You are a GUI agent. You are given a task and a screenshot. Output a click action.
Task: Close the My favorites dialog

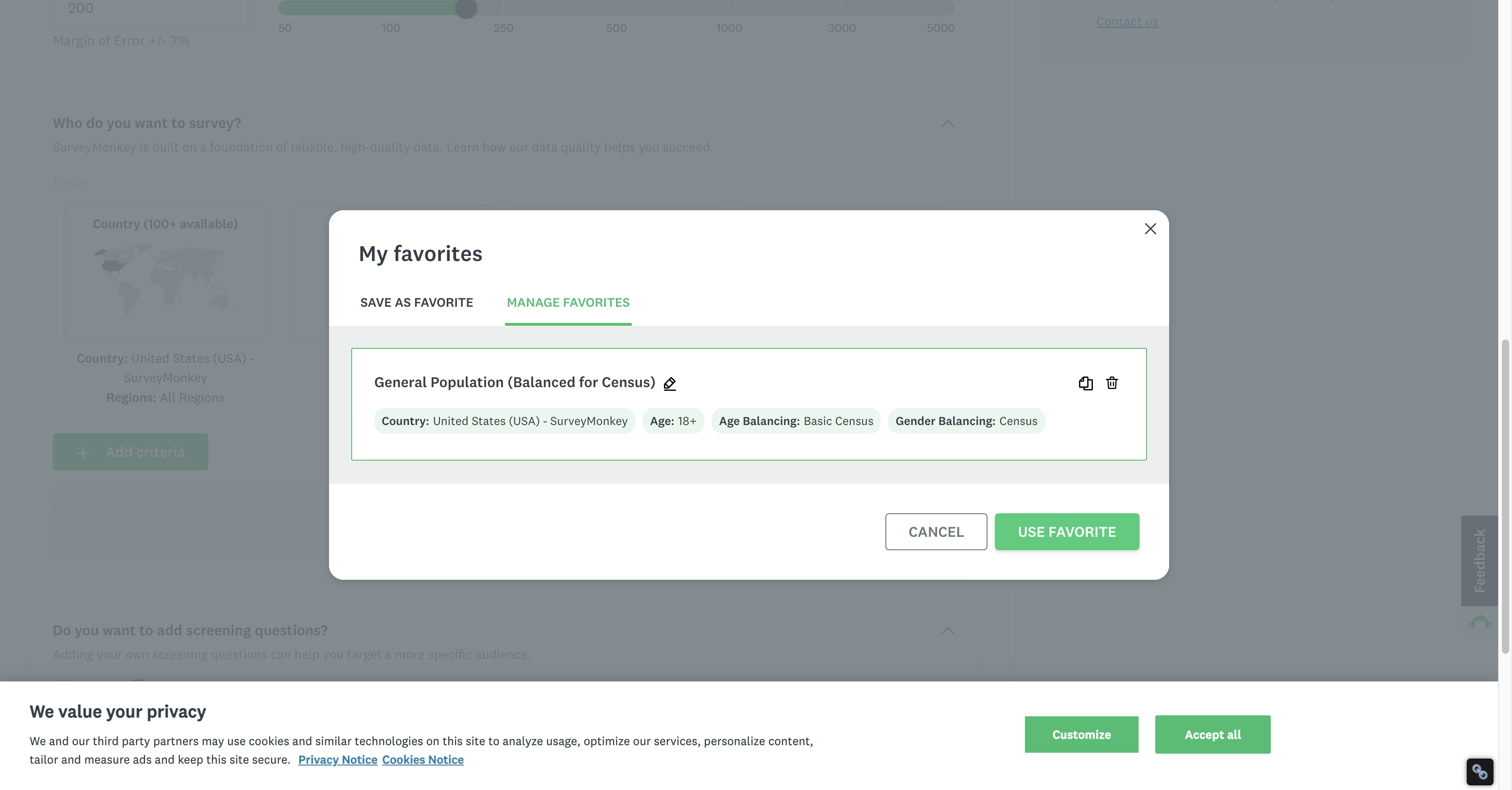tap(1150, 229)
